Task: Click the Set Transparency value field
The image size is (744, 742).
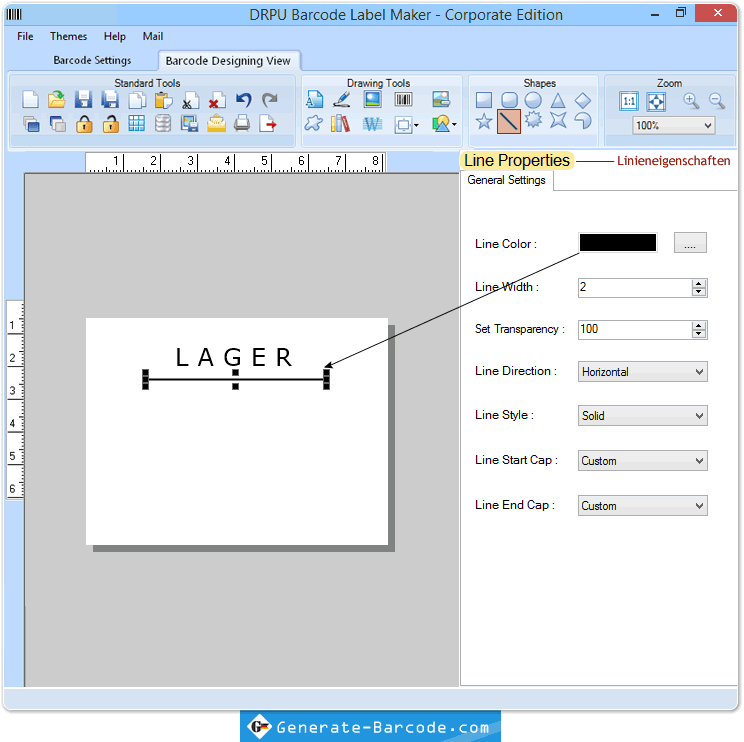Action: click(x=635, y=329)
